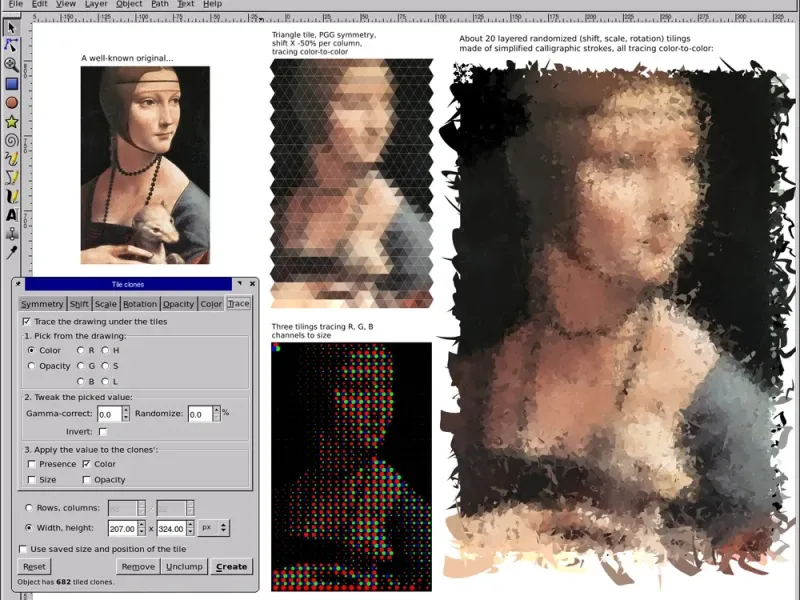Select the Star polygon tool

coord(11,121)
